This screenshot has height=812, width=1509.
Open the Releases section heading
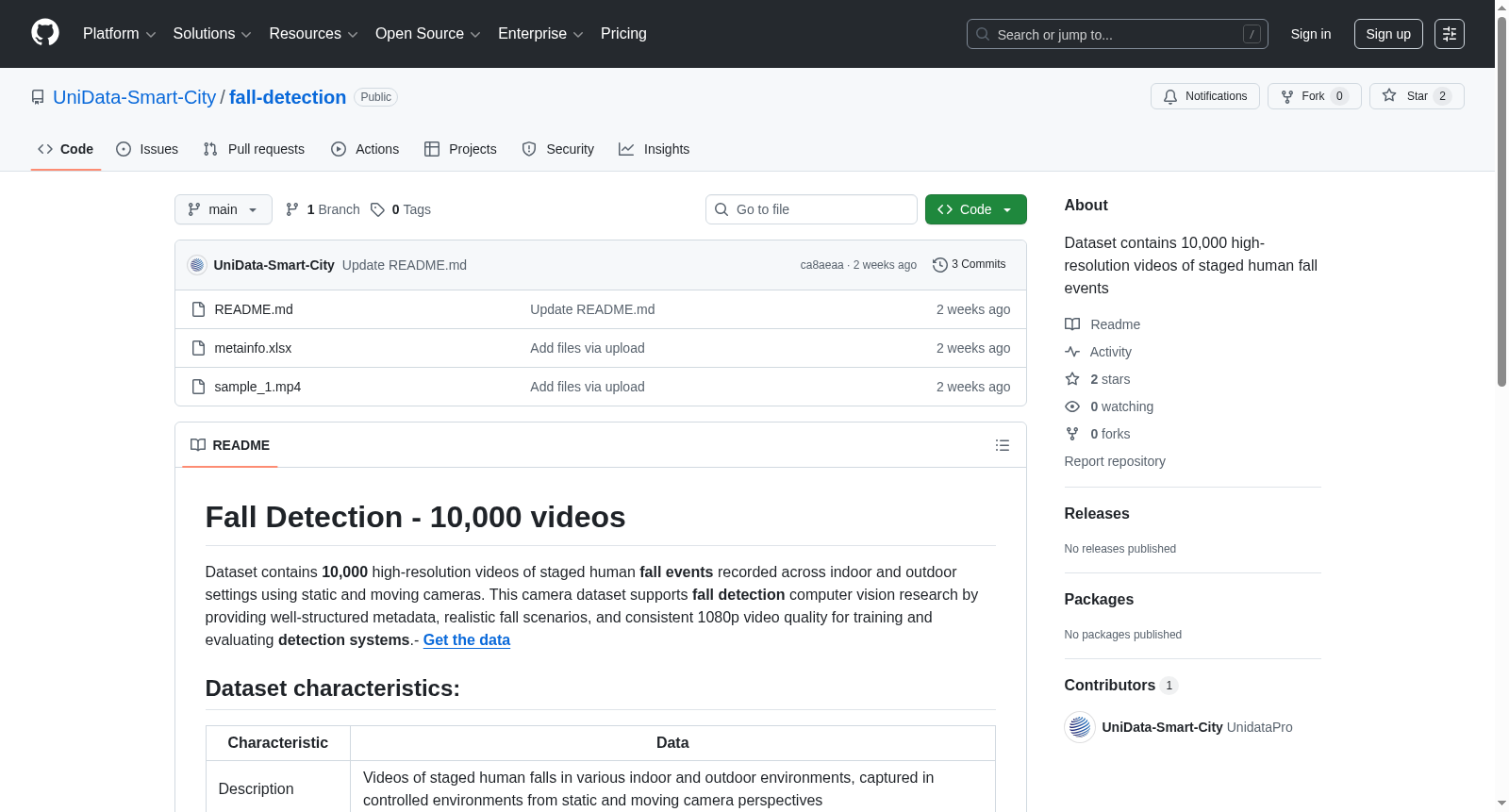[1097, 513]
